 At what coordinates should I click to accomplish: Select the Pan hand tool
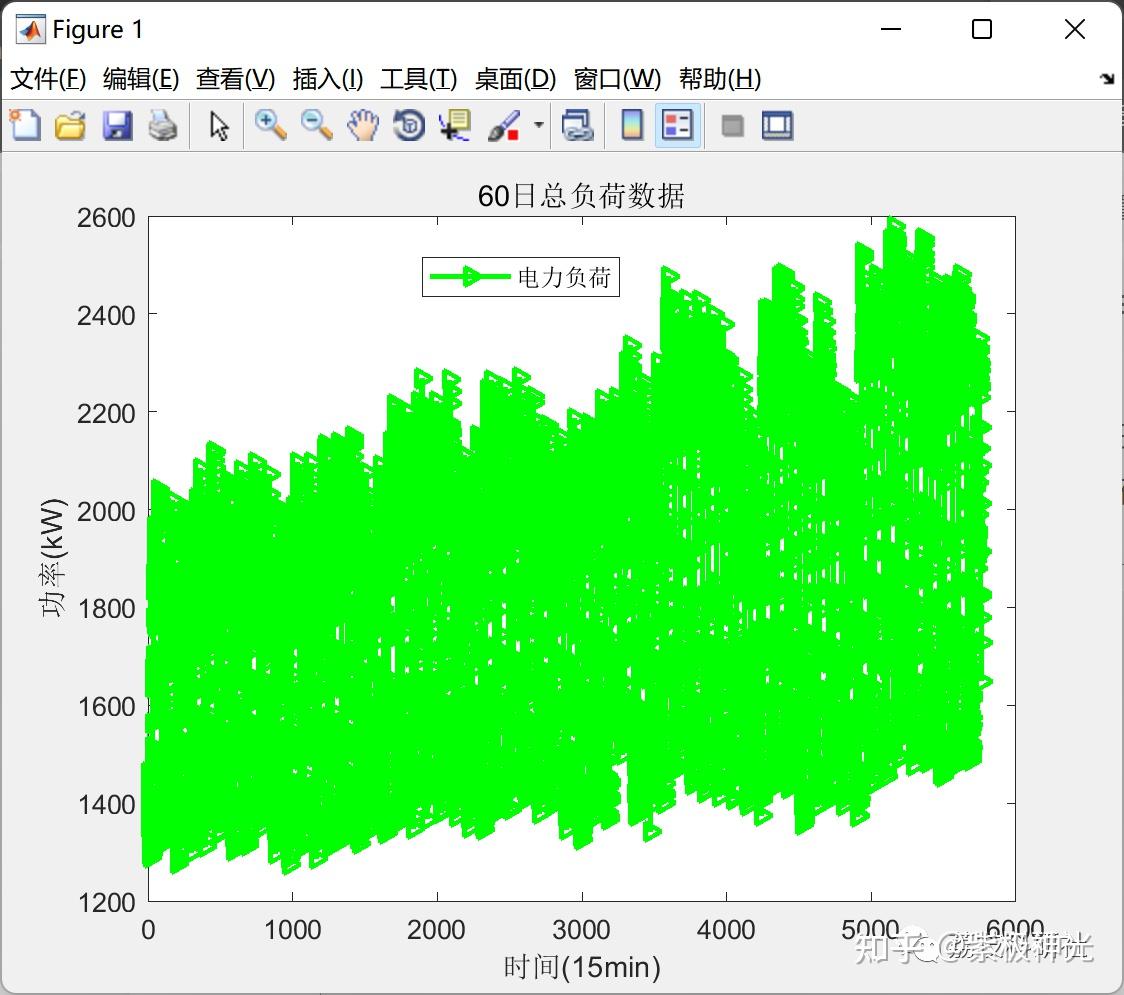coord(363,125)
